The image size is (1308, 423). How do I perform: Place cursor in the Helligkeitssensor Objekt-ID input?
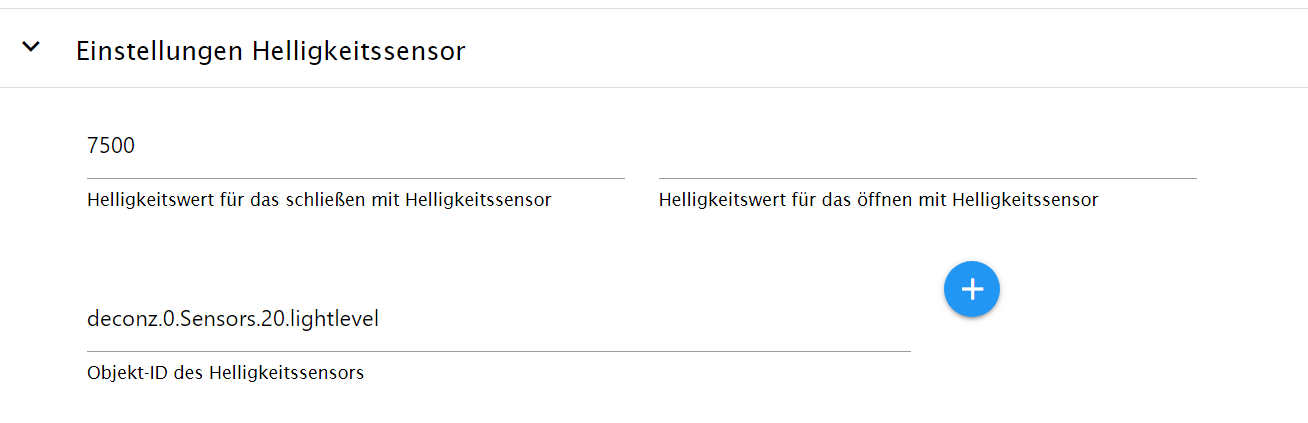point(499,320)
